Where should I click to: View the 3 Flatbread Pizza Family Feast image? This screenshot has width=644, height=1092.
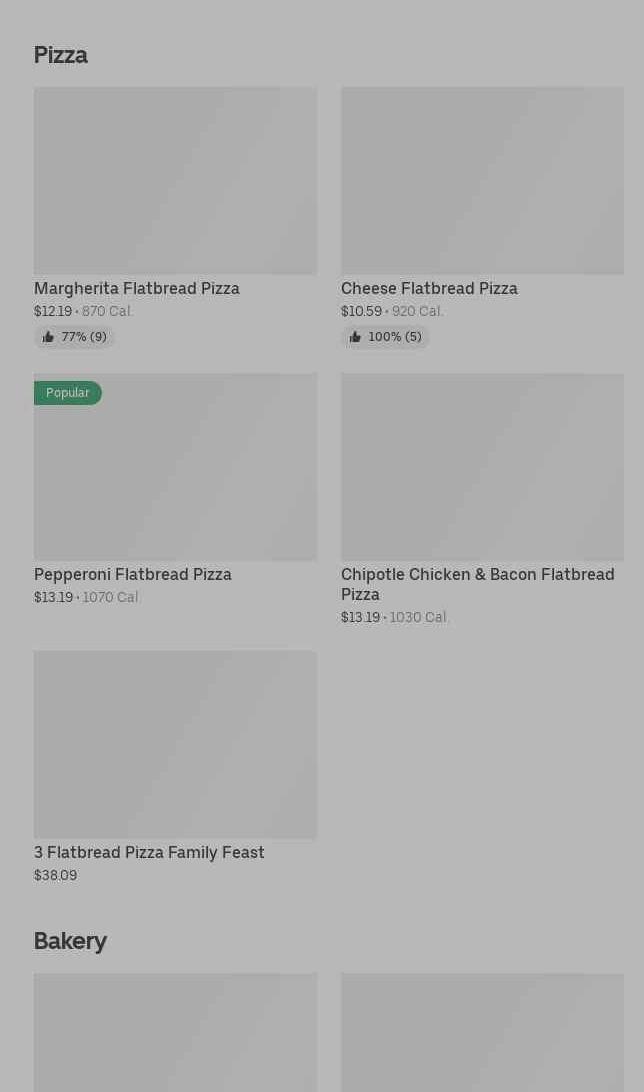click(175, 745)
